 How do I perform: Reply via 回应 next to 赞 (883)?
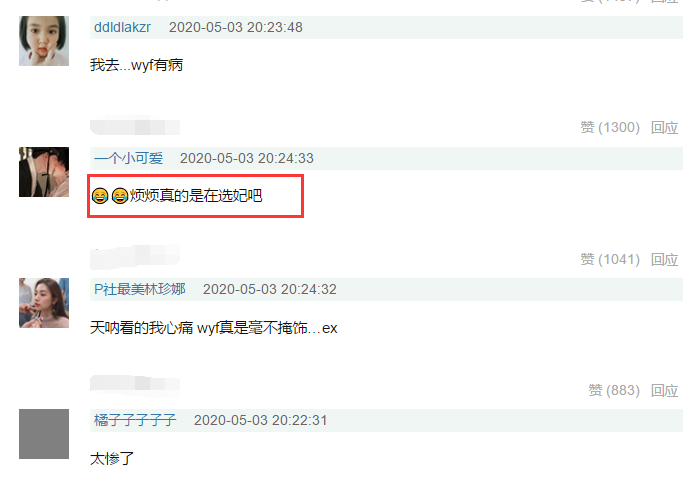click(x=664, y=390)
